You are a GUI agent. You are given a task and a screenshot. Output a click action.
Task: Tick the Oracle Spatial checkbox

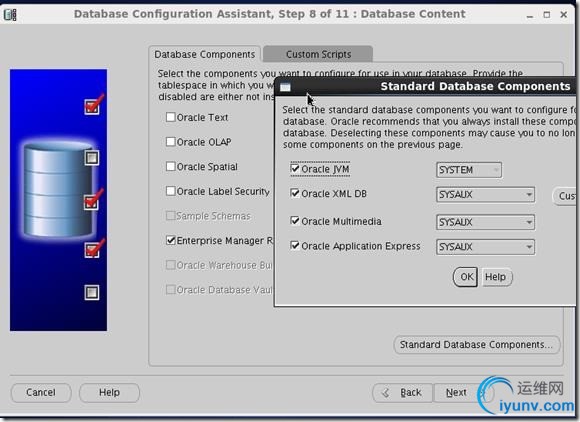(x=171, y=166)
